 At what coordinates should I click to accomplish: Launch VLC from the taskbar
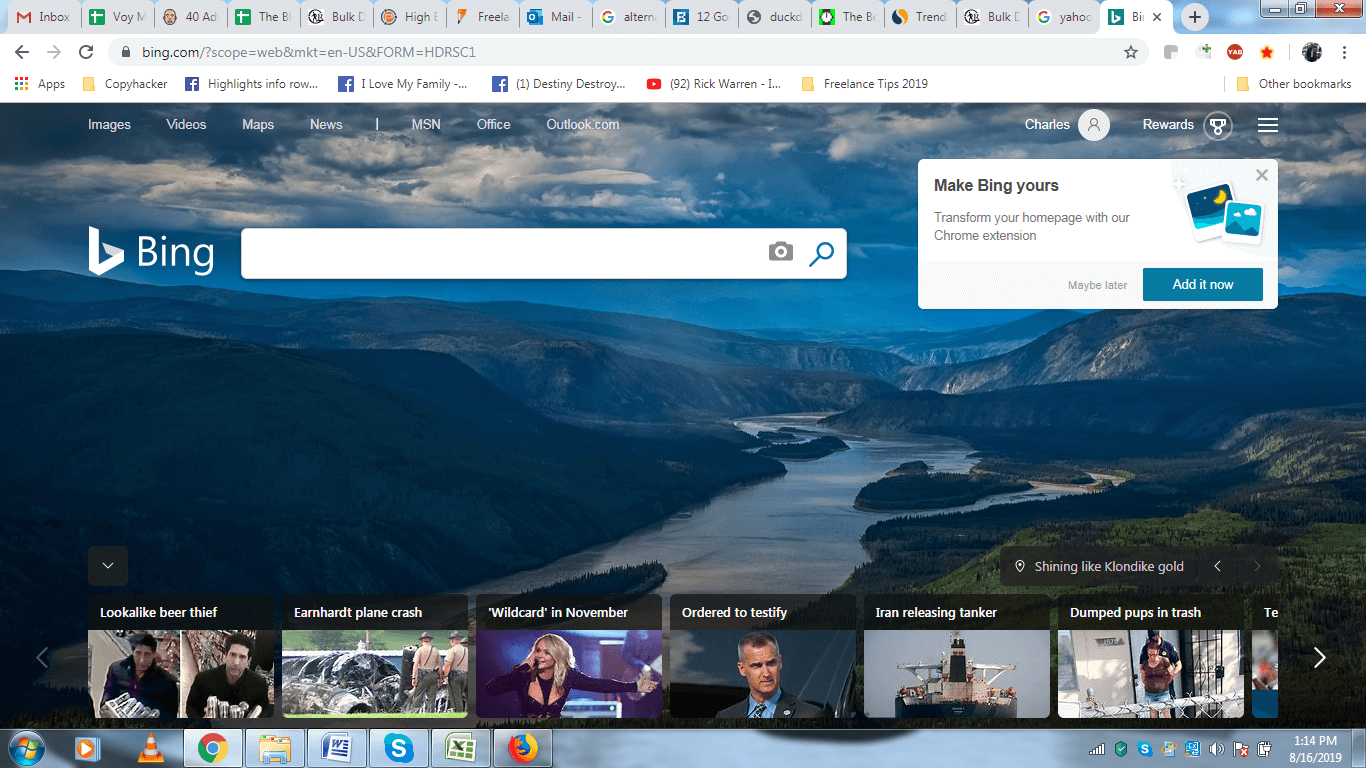(x=151, y=748)
